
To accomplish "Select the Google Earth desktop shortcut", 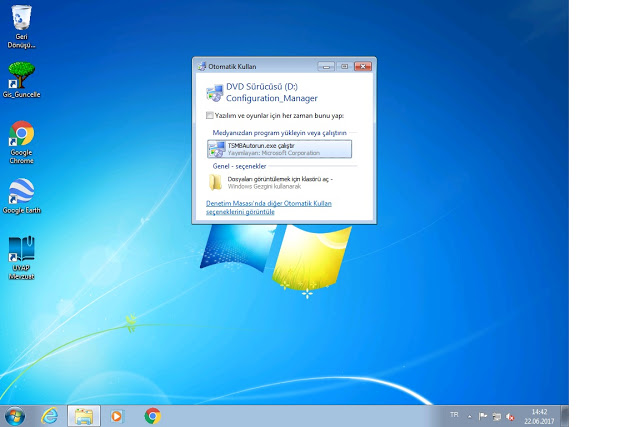I will (x=21, y=193).
